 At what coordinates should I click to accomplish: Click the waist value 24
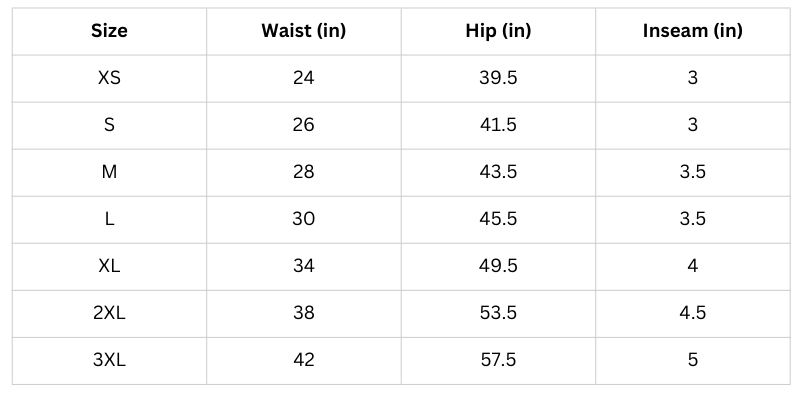[x=304, y=78]
